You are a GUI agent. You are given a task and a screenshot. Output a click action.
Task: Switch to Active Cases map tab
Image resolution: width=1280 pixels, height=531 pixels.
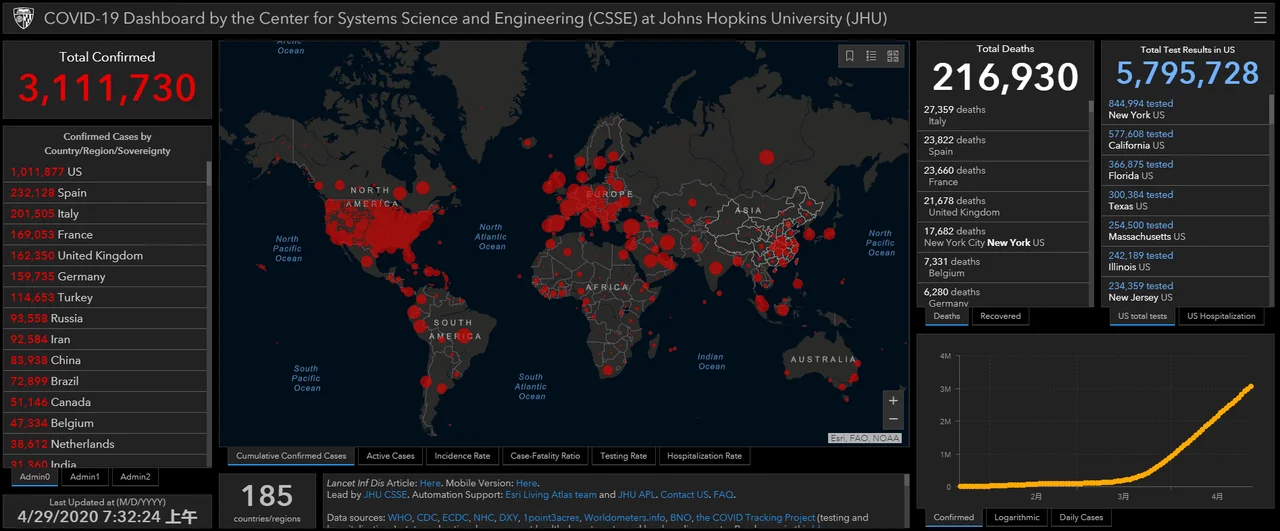[390, 456]
